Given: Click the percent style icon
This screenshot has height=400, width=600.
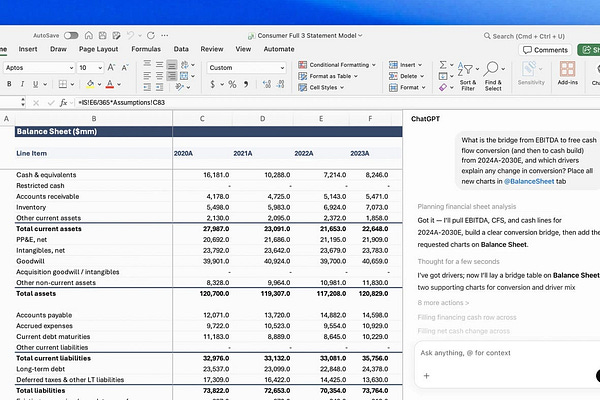Looking at the screenshot, I should (x=233, y=85).
